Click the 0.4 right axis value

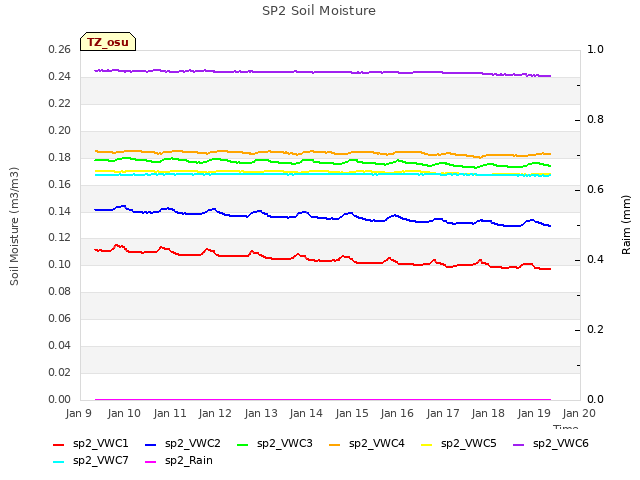(x=596, y=260)
